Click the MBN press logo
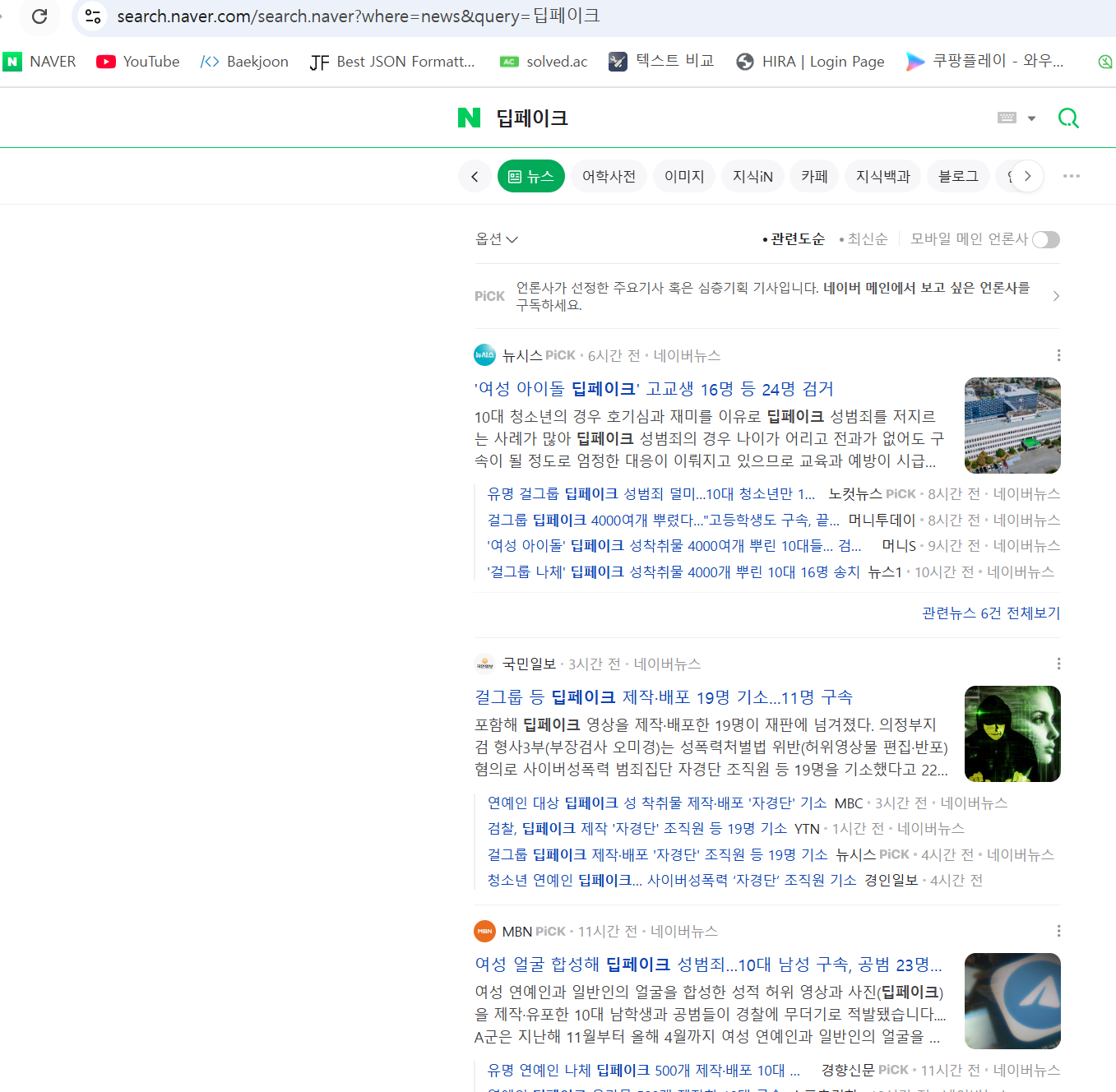 coord(485,931)
